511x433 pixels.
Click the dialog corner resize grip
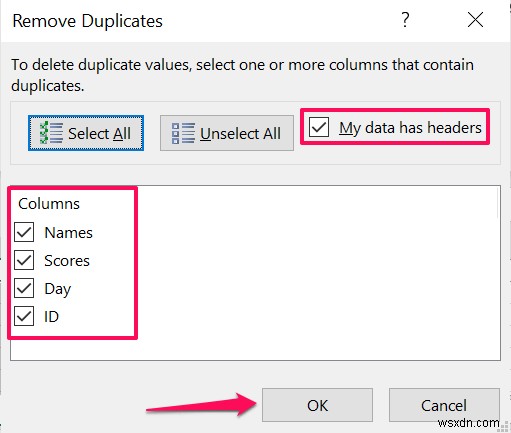[505, 427]
